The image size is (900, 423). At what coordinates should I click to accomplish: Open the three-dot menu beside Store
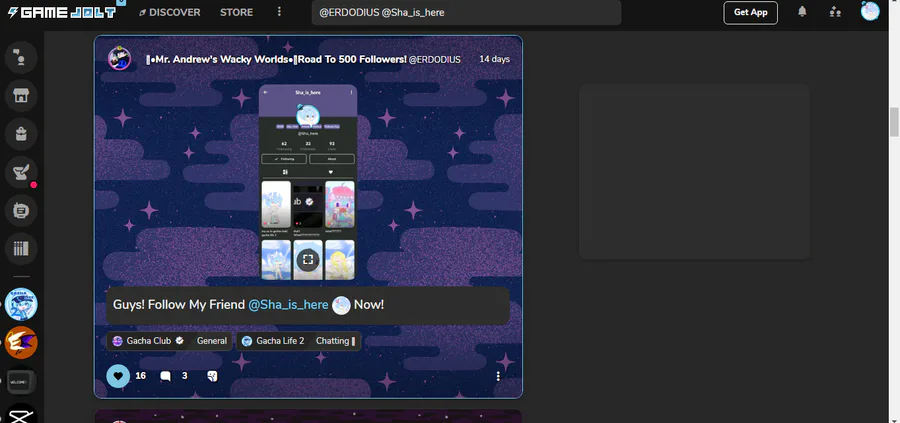point(279,12)
